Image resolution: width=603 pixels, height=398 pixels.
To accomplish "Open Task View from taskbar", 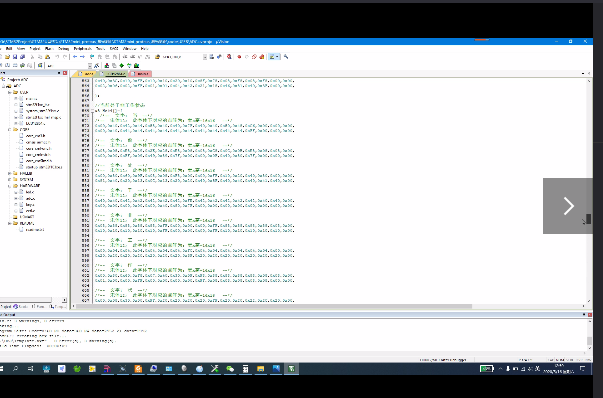I will click(x=30, y=369).
